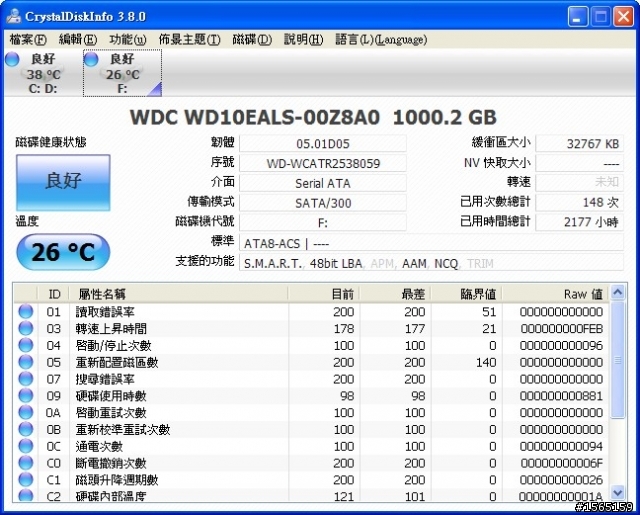Maximize the CrystalDiskInfo window
This screenshot has width=640, height=515.
click(x=601, y=17)
